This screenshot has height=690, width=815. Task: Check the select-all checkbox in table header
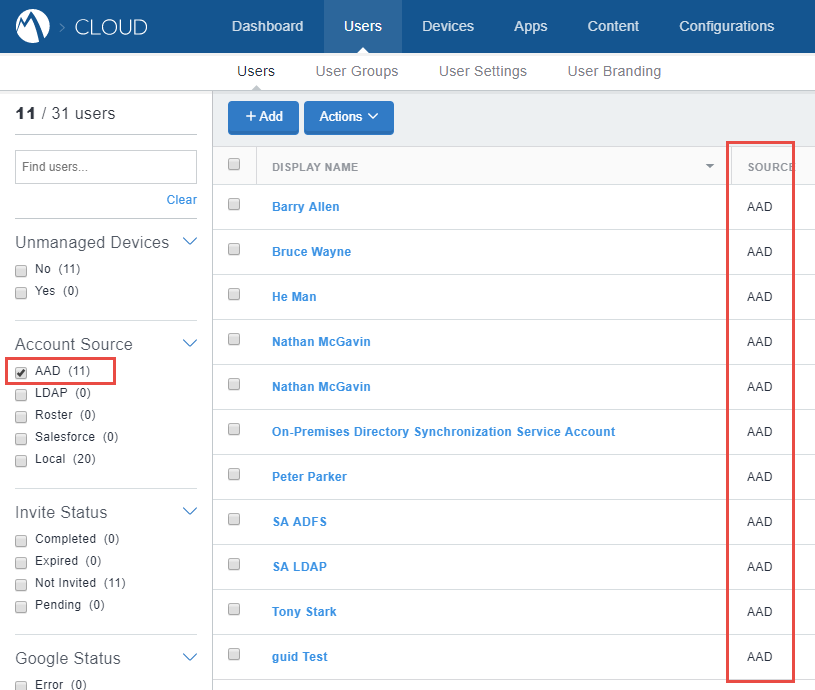pos(234,164)
